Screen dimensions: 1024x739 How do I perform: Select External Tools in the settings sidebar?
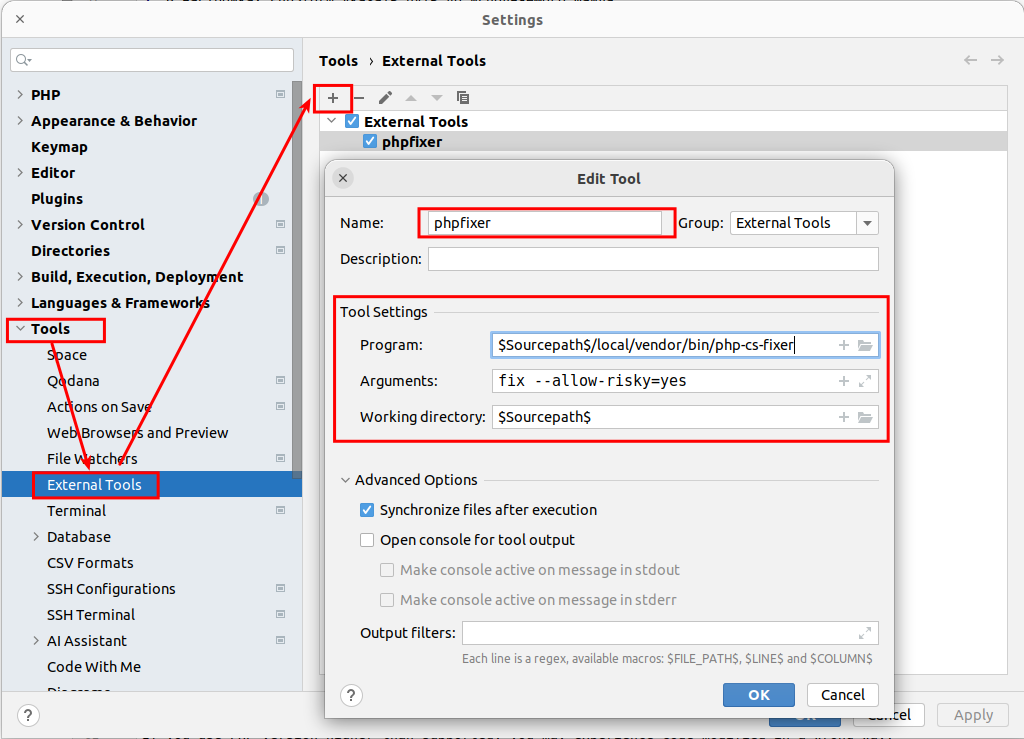pyautogui.click(x=96, y=485)
